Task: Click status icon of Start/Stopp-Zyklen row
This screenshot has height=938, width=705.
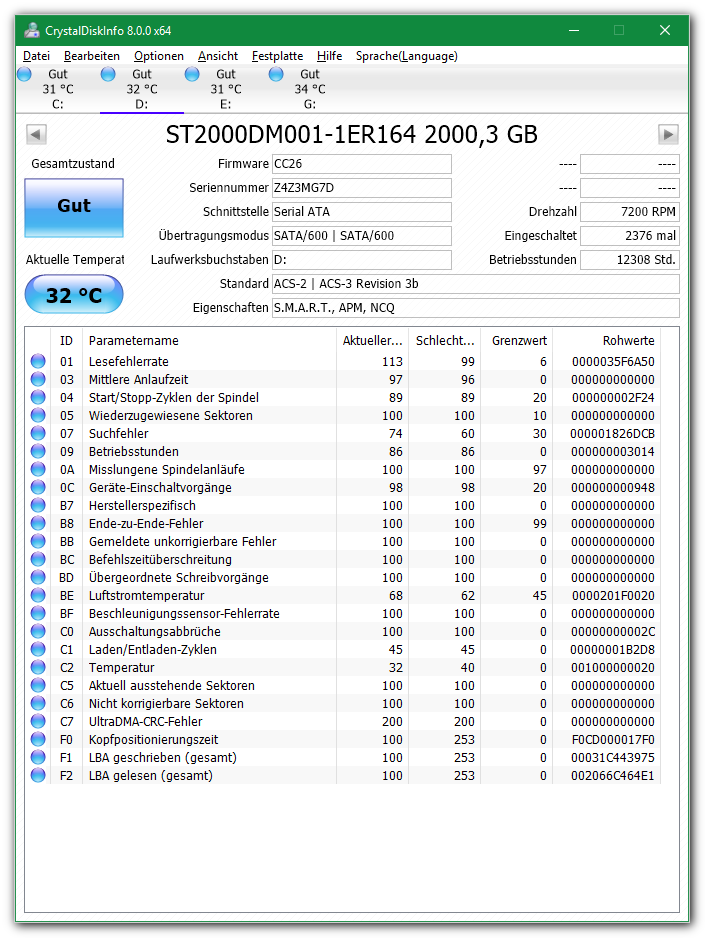Action: (38, 397)
